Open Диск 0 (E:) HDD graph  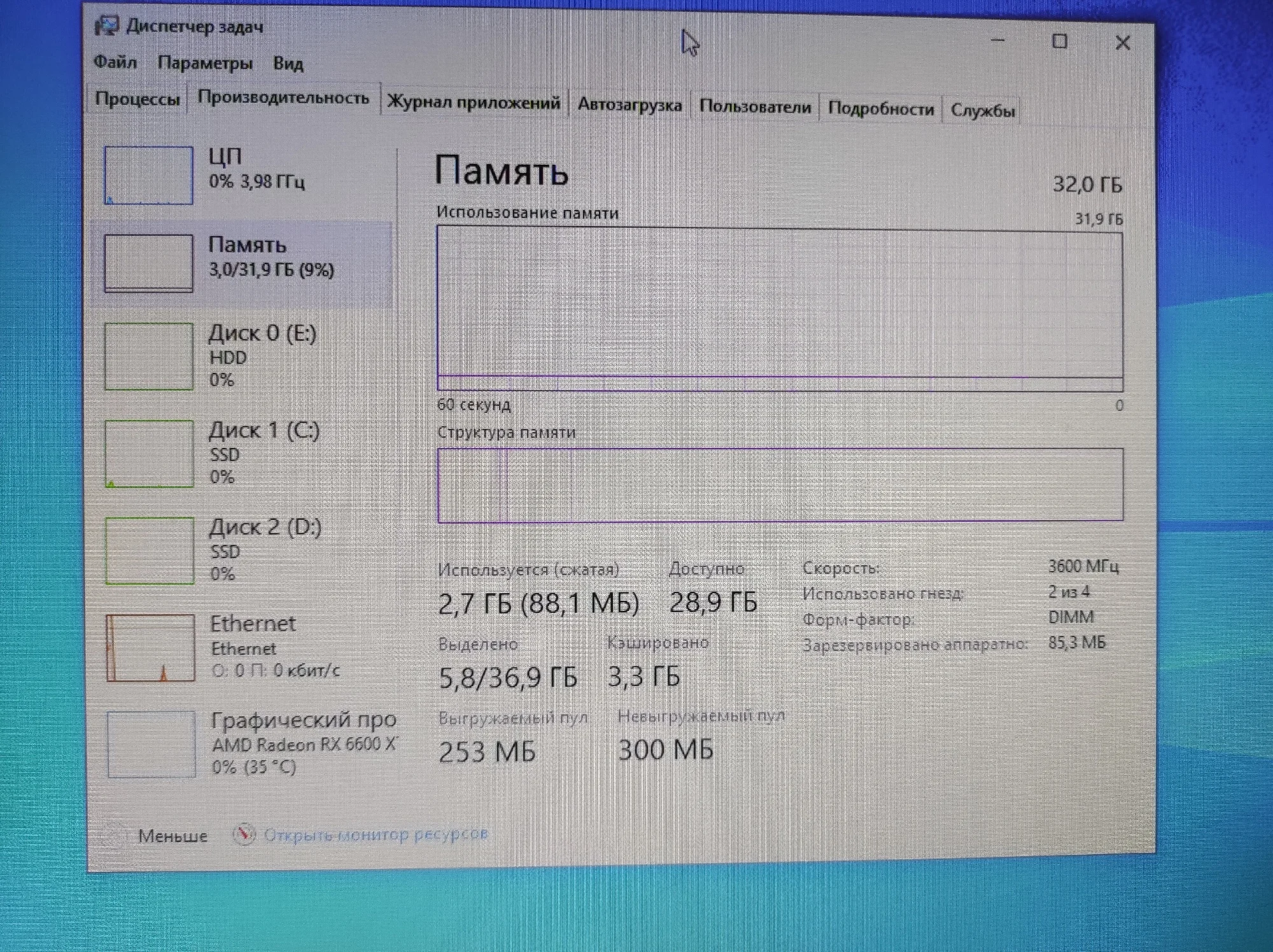point(149,356)
